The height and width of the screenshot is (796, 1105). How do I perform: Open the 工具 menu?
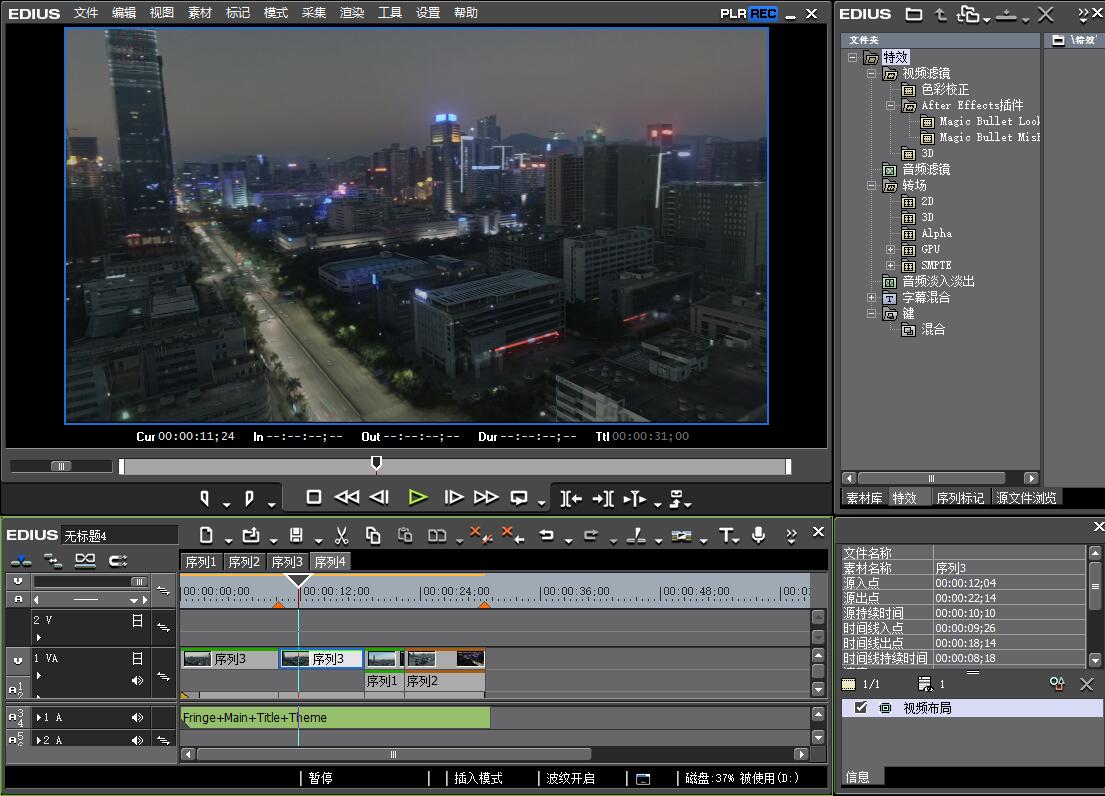click(390, 13)
